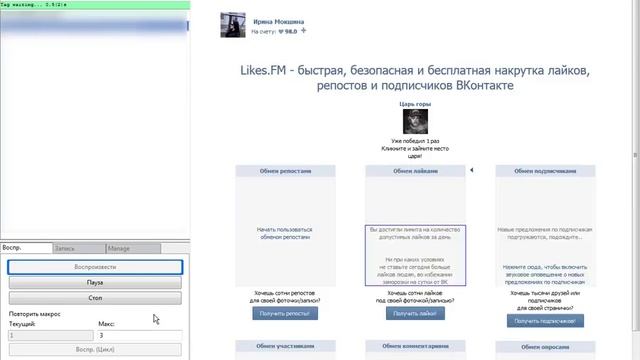This screenshot has width=640, height=360.
Task: Click the Царь горы title link
Action: (x=415, y=104)
